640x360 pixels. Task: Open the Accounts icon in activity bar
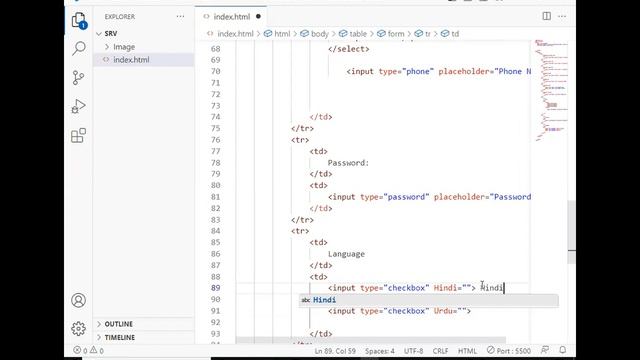pos(78,300)
